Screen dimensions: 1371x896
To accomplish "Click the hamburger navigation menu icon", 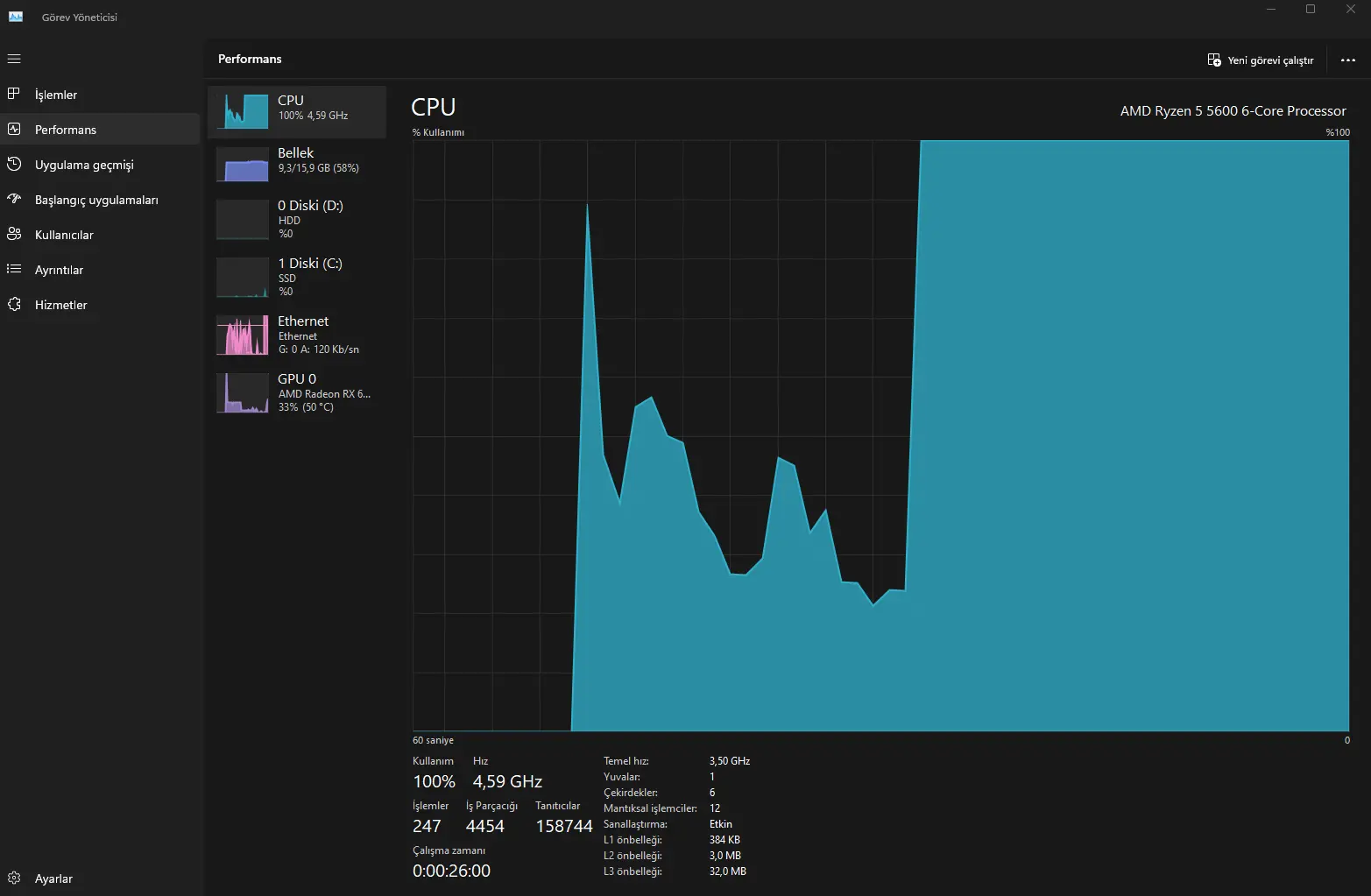I will point(14,59).
